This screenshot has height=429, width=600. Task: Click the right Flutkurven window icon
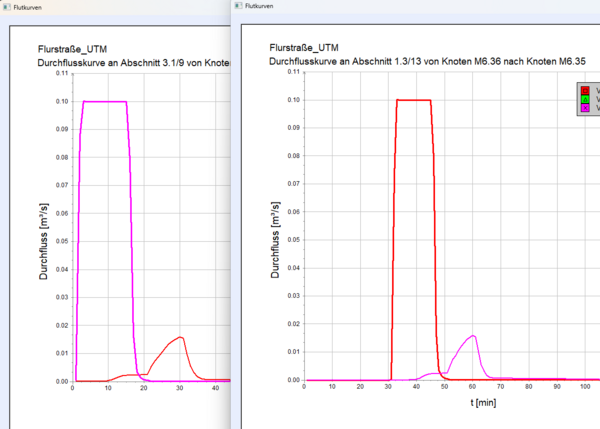click(237, 5)
